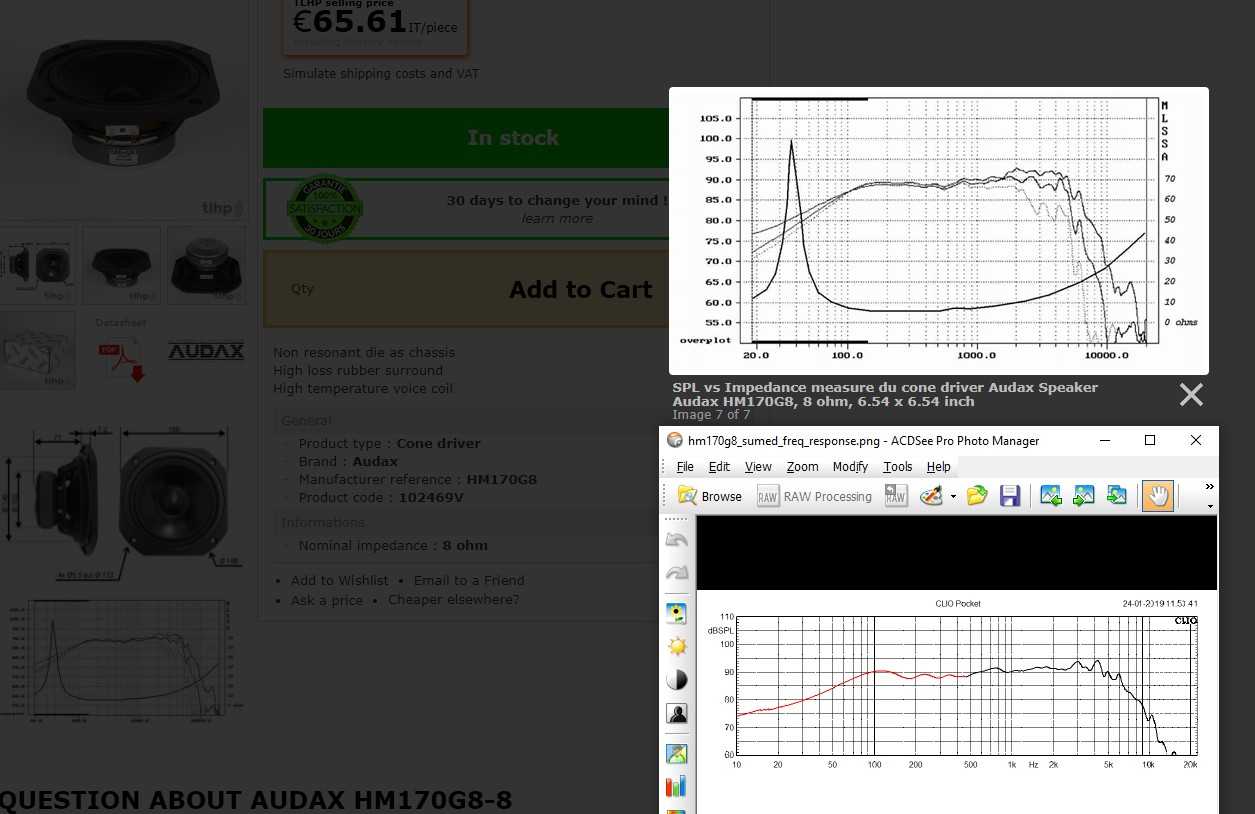
Task: Click 'Nominal impedance : 8 ohm' text
Action: [393, 546]
